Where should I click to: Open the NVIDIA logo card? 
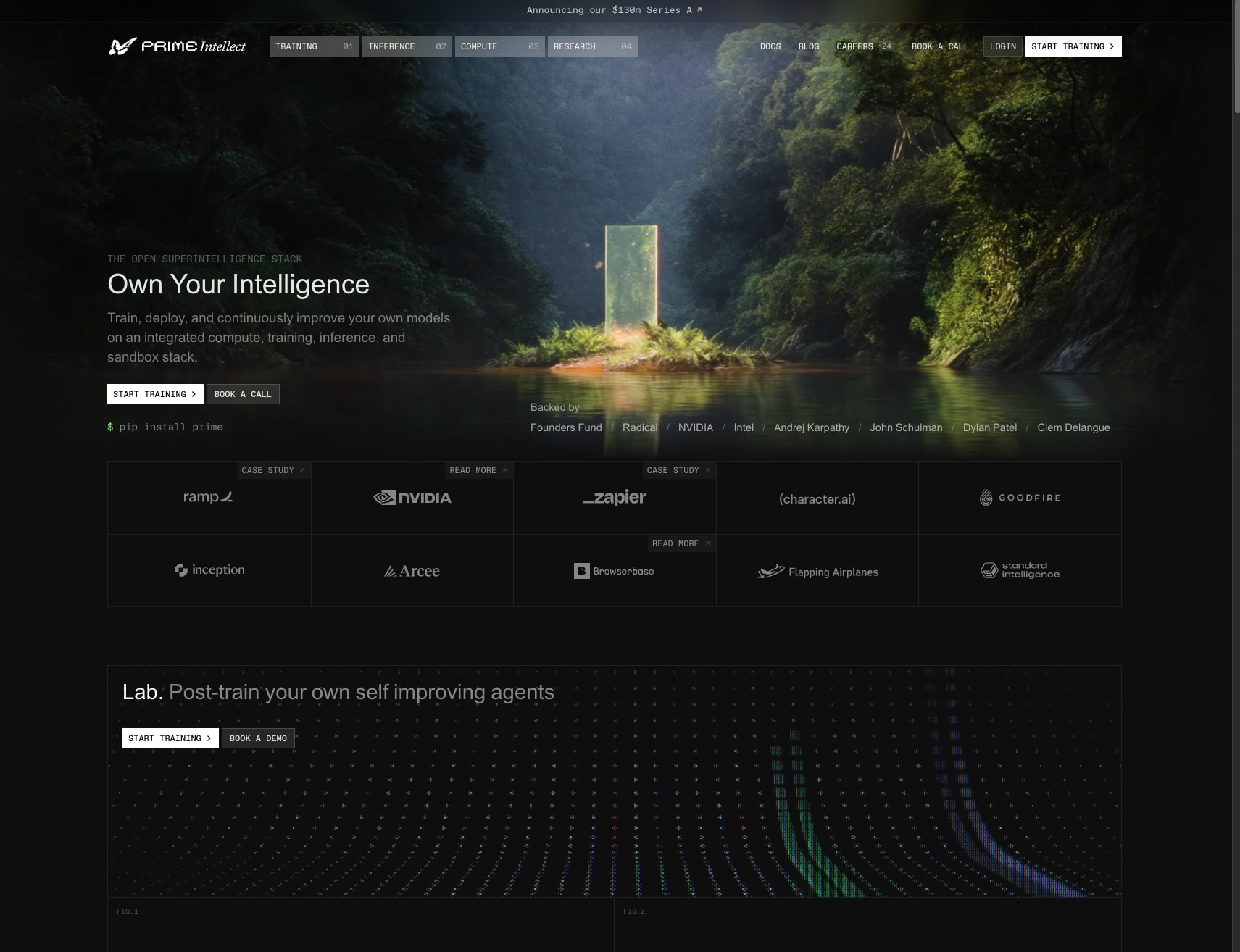[x=412, y=498]
